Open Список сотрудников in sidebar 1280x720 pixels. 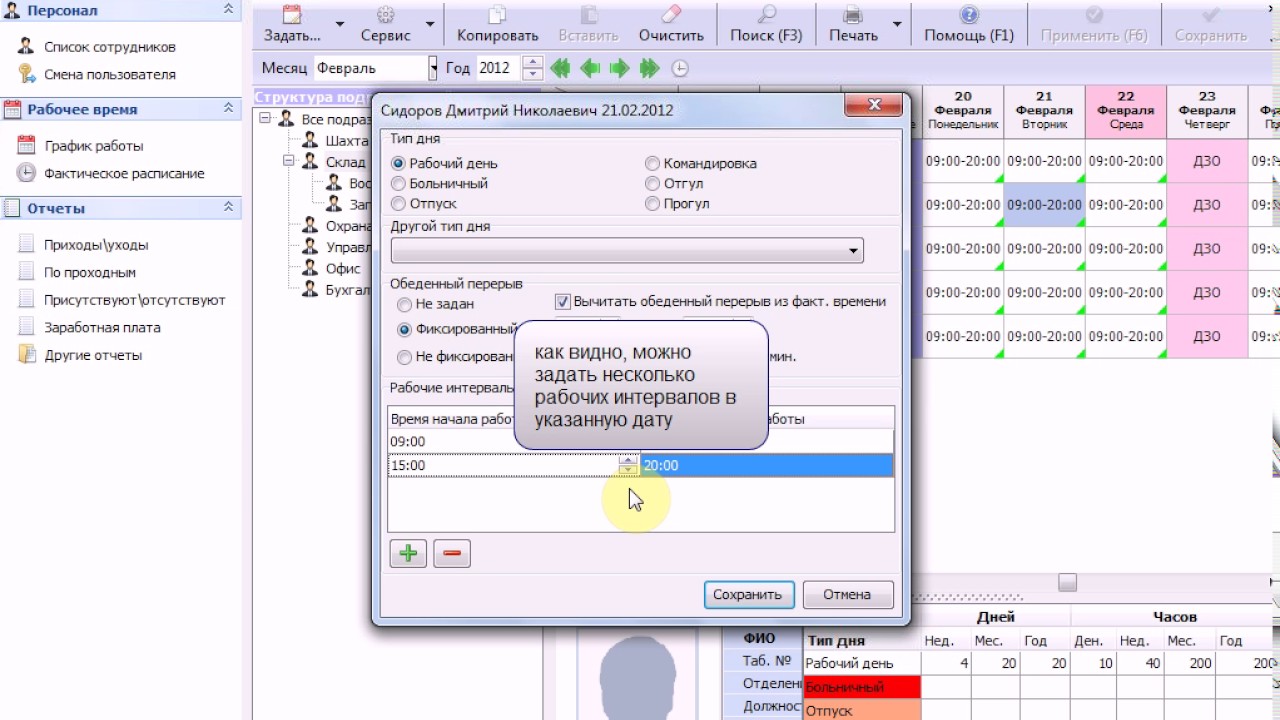(109, 47)
